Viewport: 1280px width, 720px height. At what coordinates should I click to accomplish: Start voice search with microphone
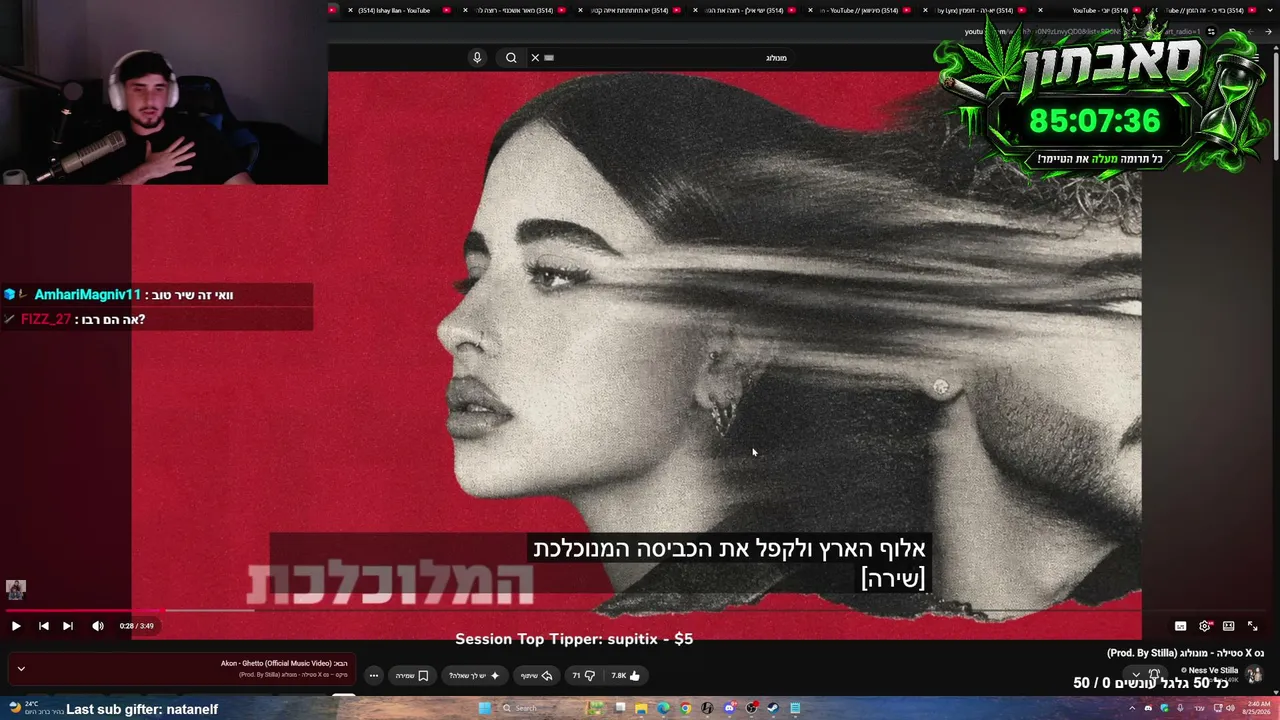click(x=477, y=58)
